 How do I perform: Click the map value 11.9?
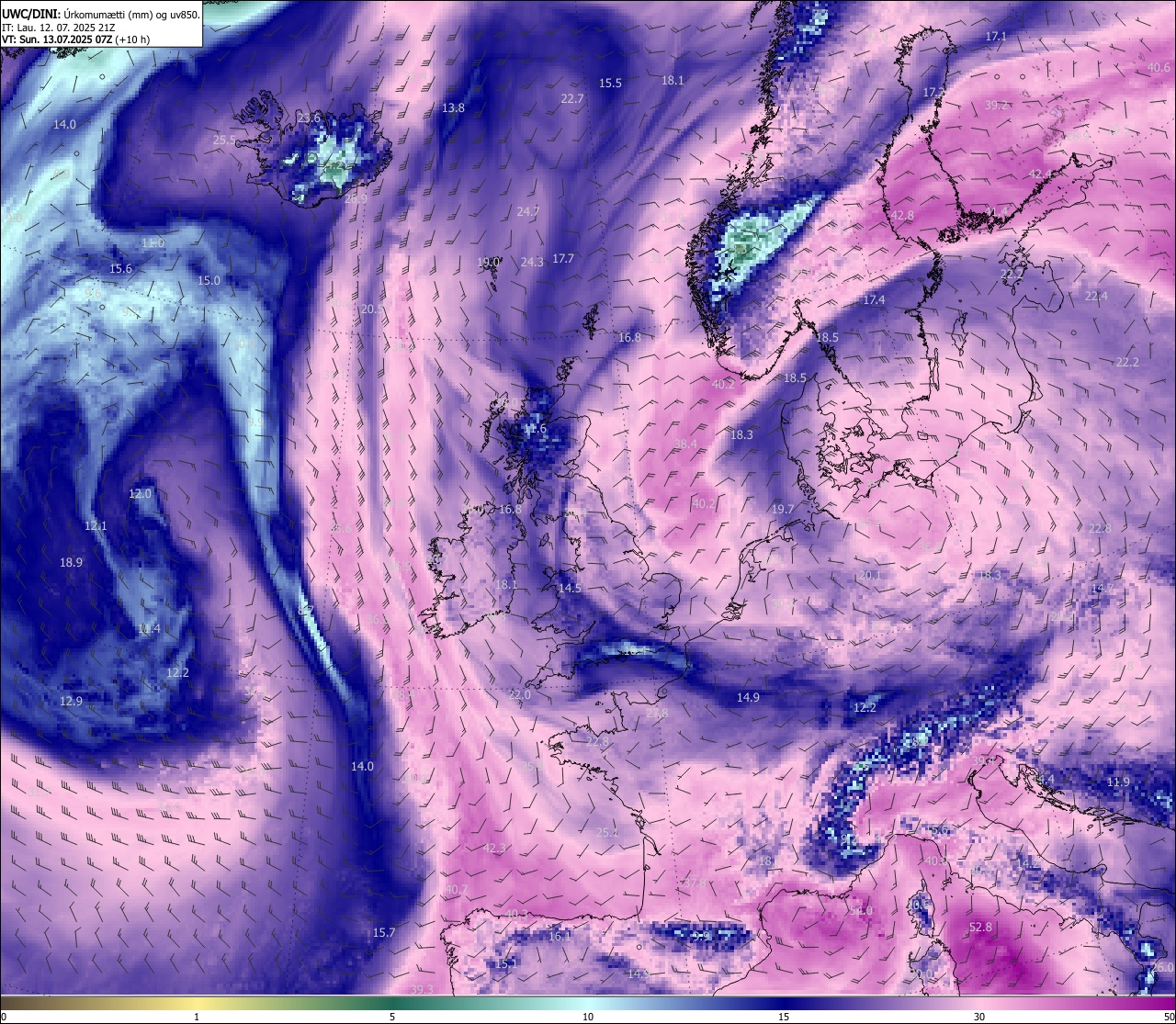(1118, 782)
